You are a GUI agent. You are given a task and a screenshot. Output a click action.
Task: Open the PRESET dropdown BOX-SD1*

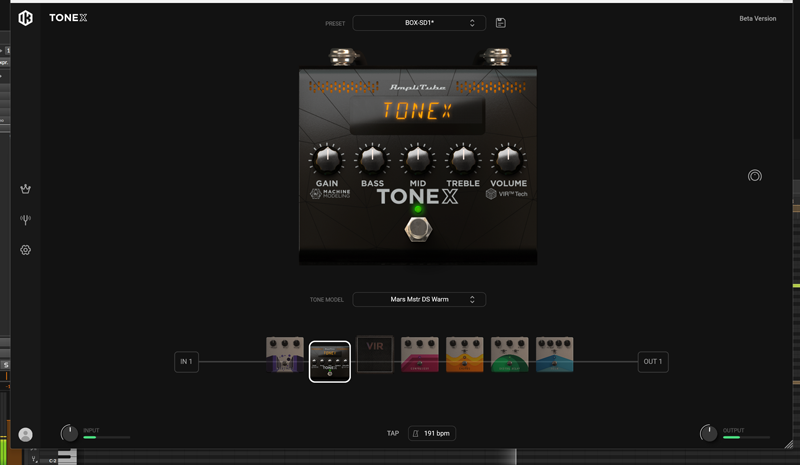[419, 23]
